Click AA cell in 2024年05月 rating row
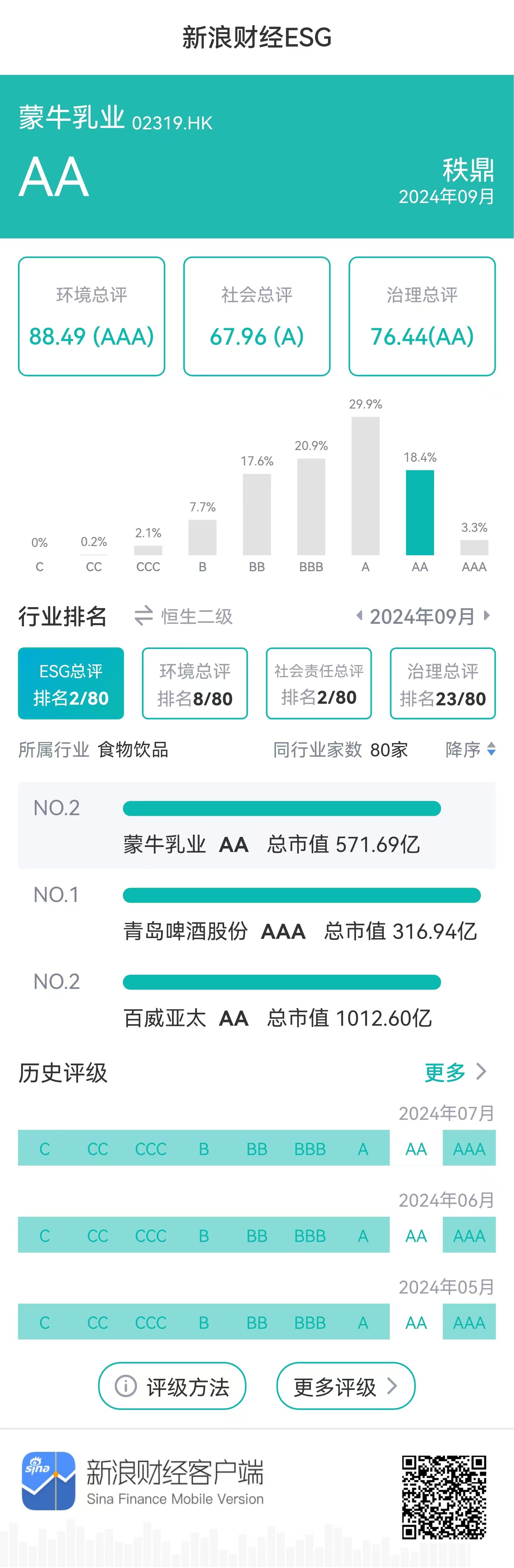Screen dimensions: 514x1568 click(x=416, y=1322)
